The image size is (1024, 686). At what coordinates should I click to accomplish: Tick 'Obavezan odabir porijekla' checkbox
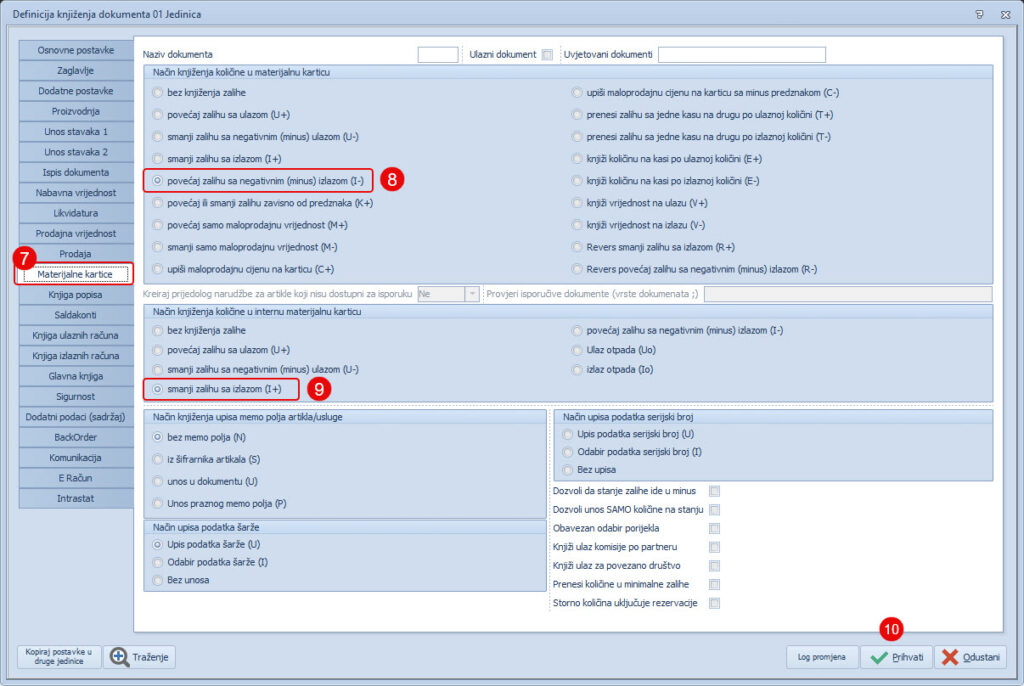[714, 528]
